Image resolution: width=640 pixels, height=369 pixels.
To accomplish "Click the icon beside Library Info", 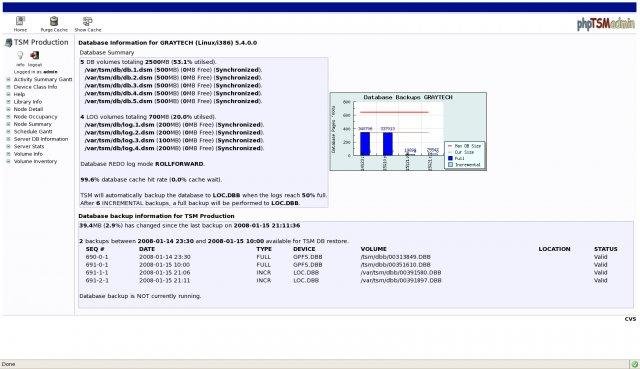I will (8, 102).
